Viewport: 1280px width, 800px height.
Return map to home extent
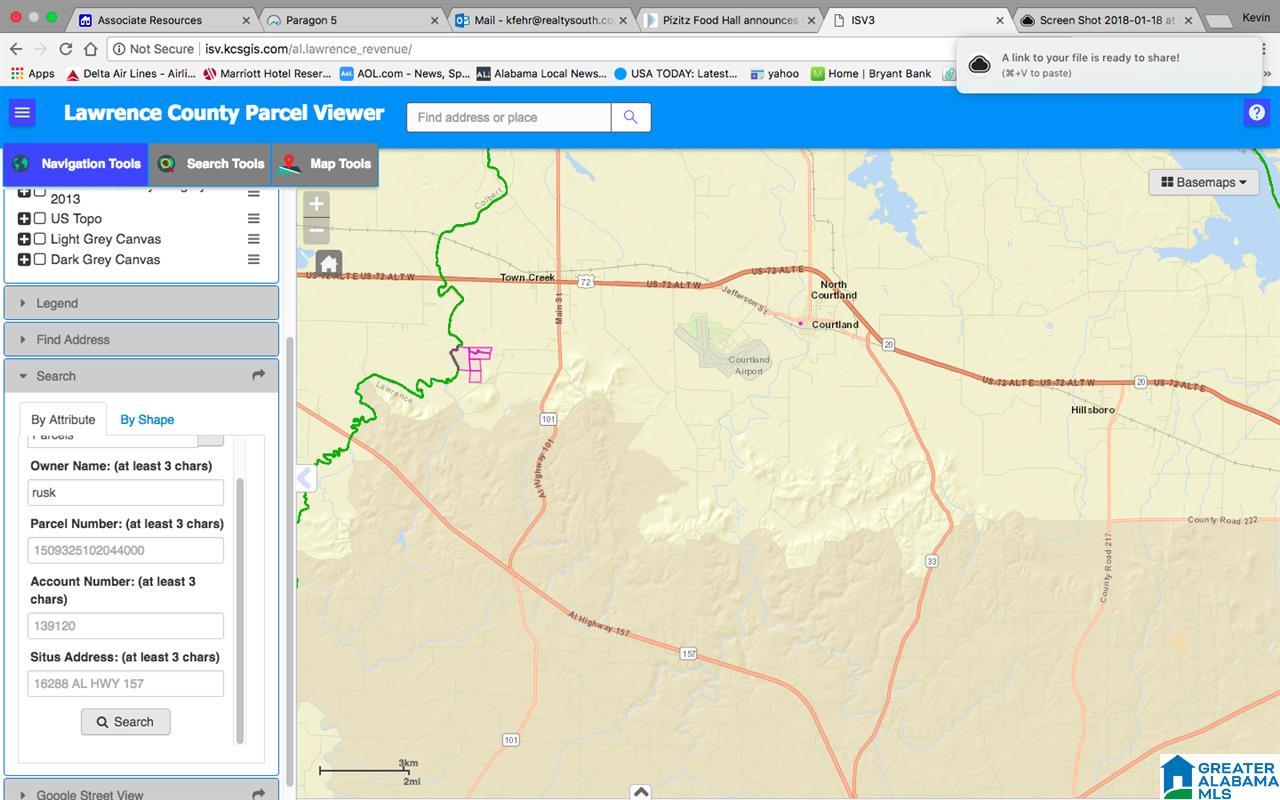(329, 265)
